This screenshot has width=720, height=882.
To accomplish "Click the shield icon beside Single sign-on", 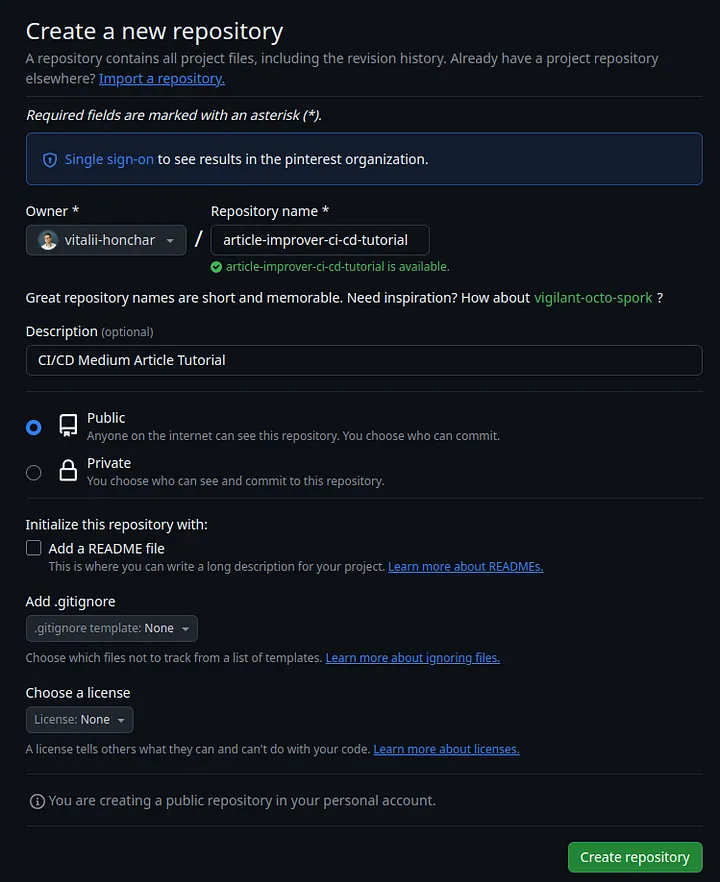I will tap(49, 158).
